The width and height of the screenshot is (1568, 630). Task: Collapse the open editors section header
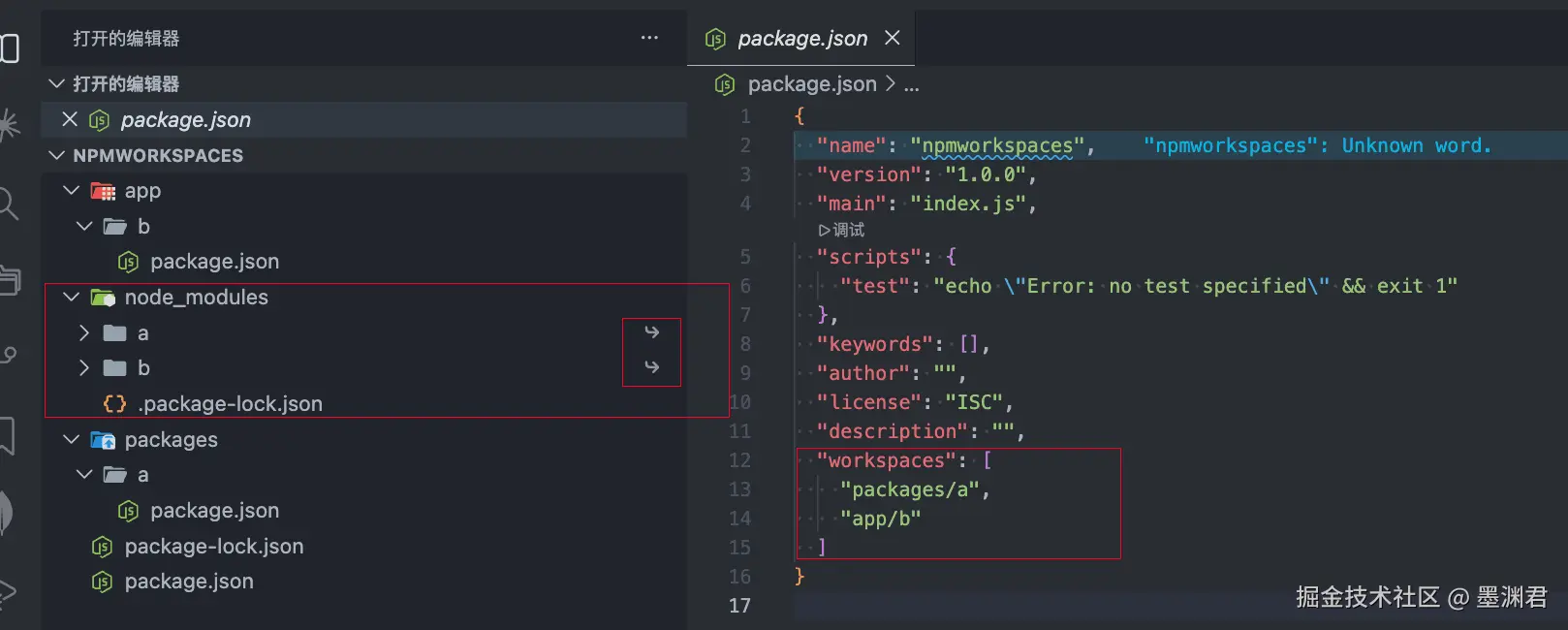click(57, 84)
